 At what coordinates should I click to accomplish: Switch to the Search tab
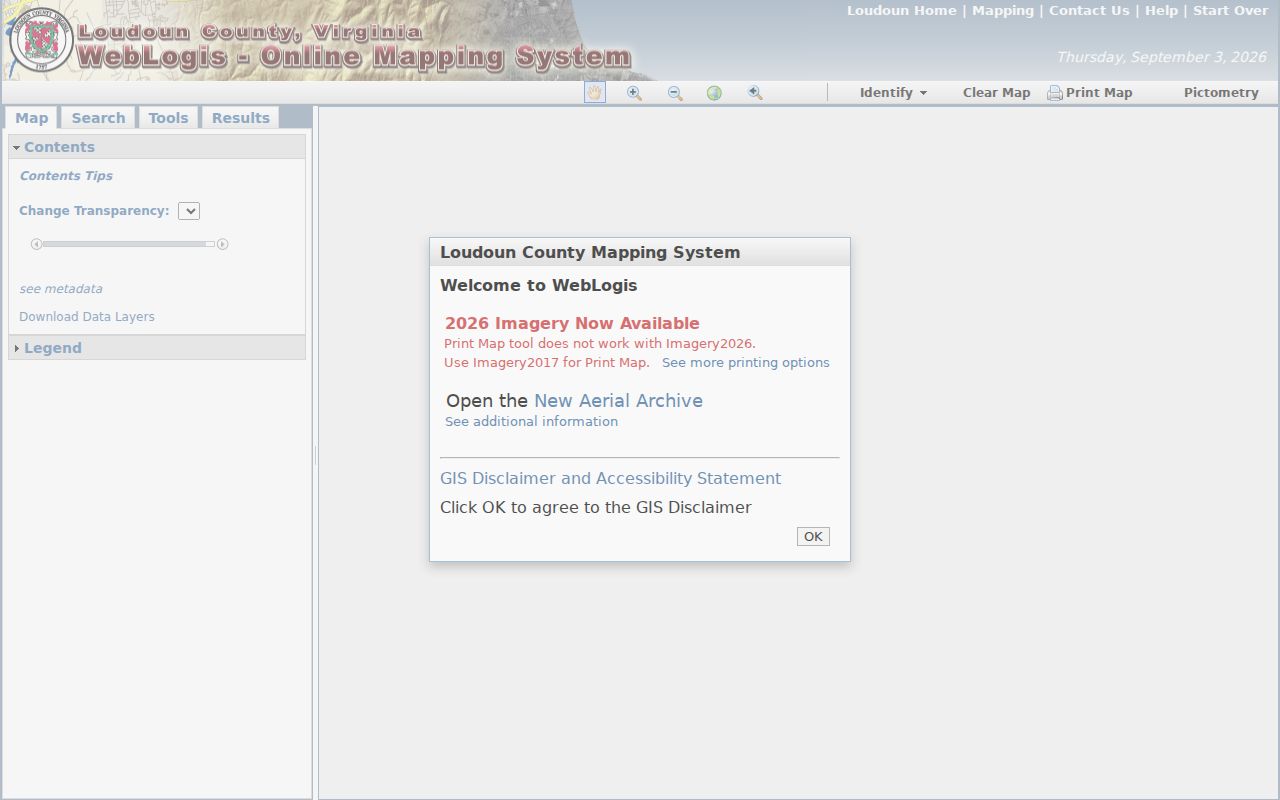(98, 118)
